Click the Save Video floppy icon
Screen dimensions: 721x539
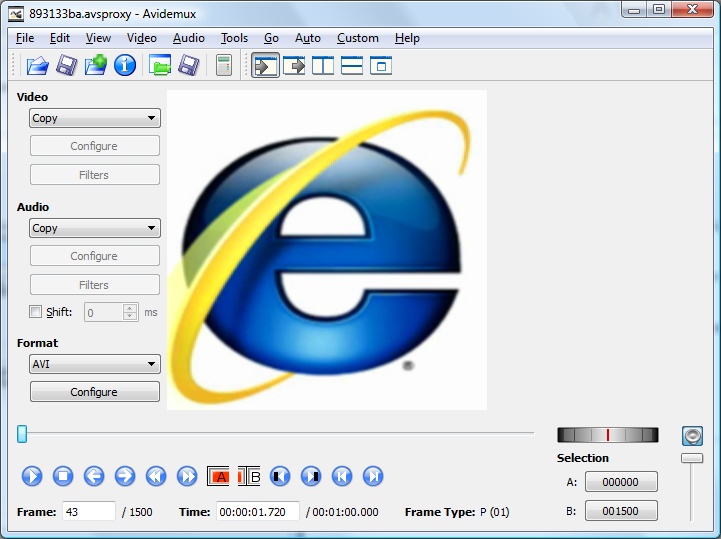pos(66,66)
